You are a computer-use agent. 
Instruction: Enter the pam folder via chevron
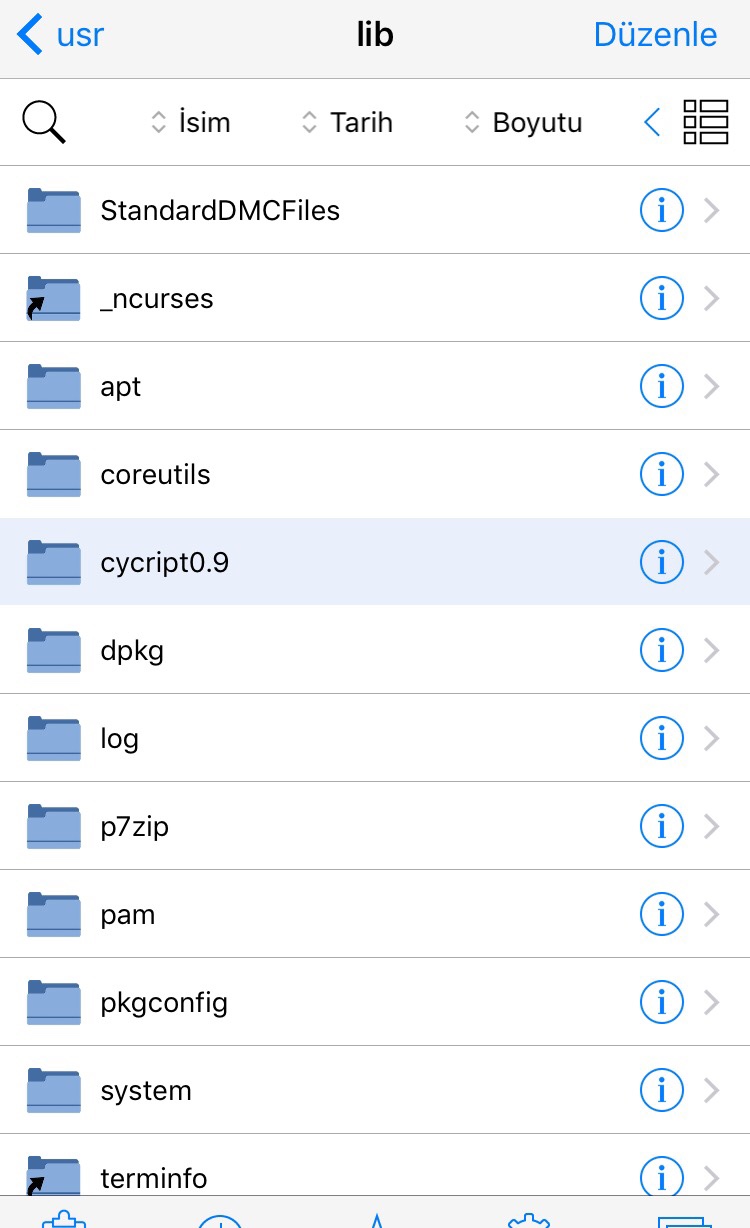tap(712, 915)
